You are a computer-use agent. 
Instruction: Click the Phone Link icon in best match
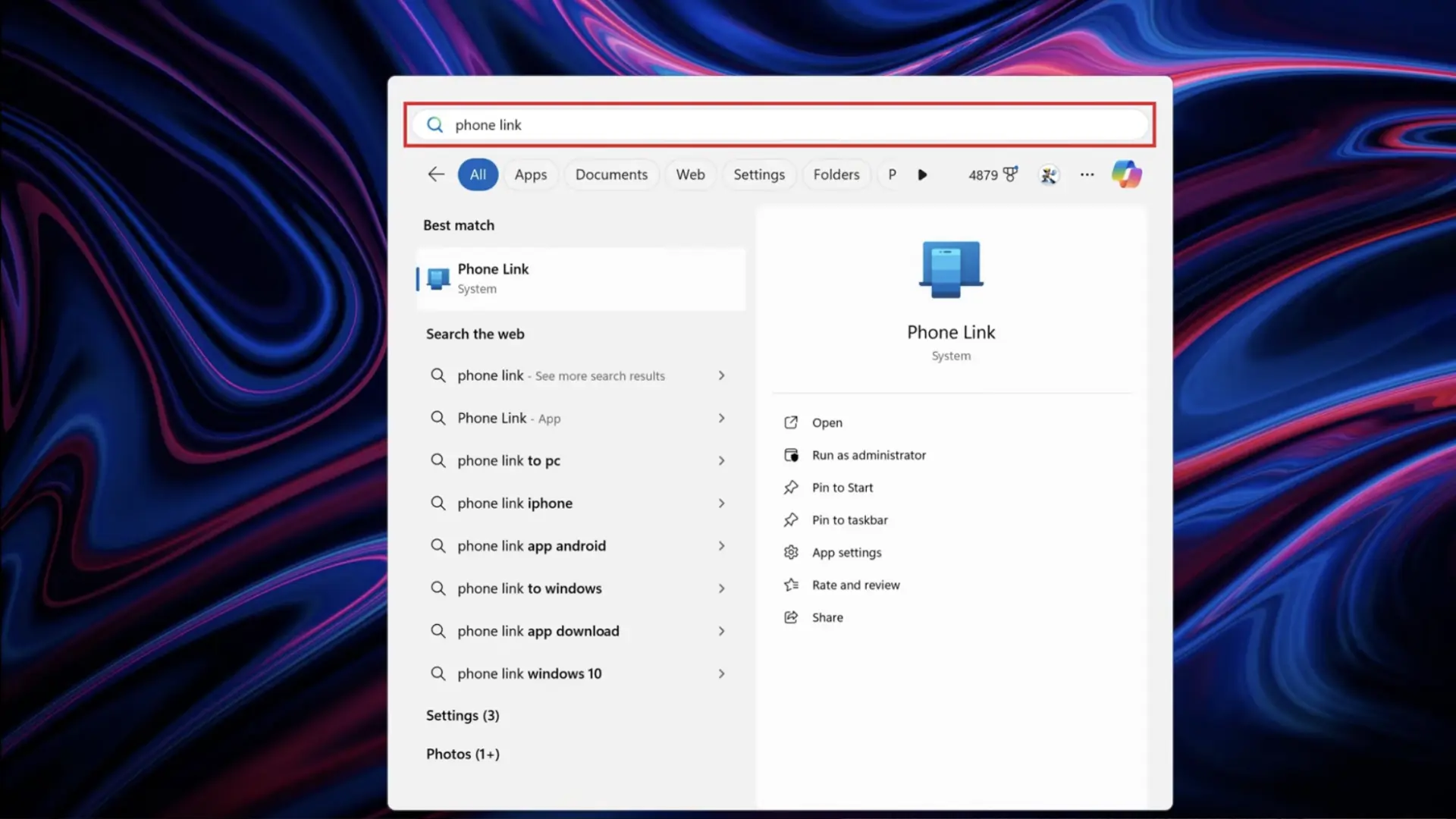pyautogui.click(x=438, y=279)
